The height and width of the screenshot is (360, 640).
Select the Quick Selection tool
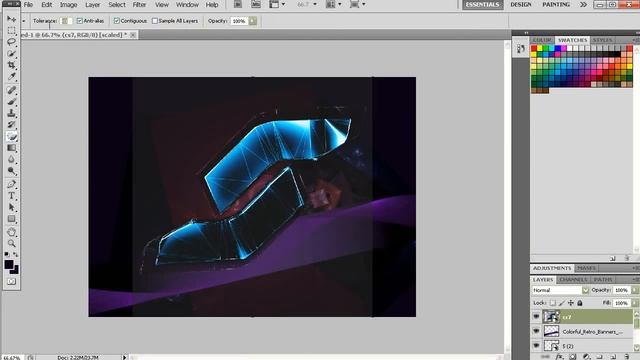click(11, 53)
